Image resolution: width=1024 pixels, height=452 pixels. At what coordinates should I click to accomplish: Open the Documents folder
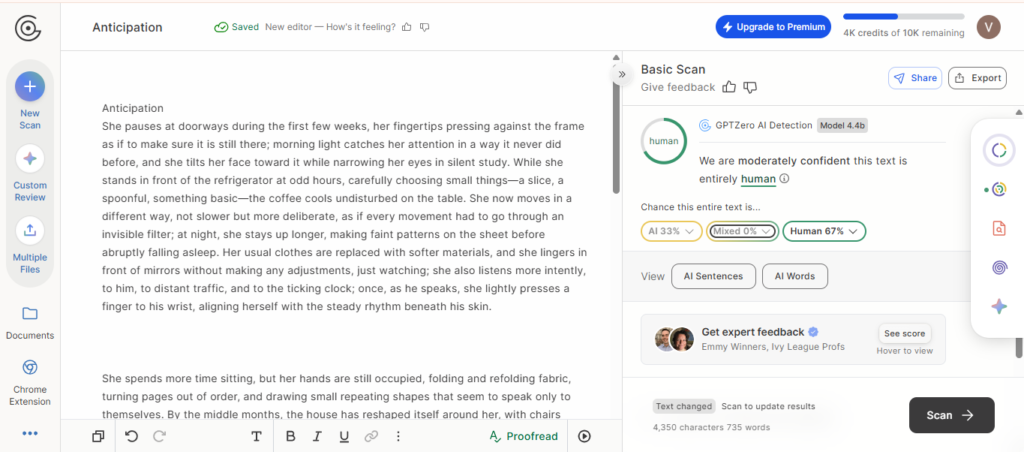point(30,314)
